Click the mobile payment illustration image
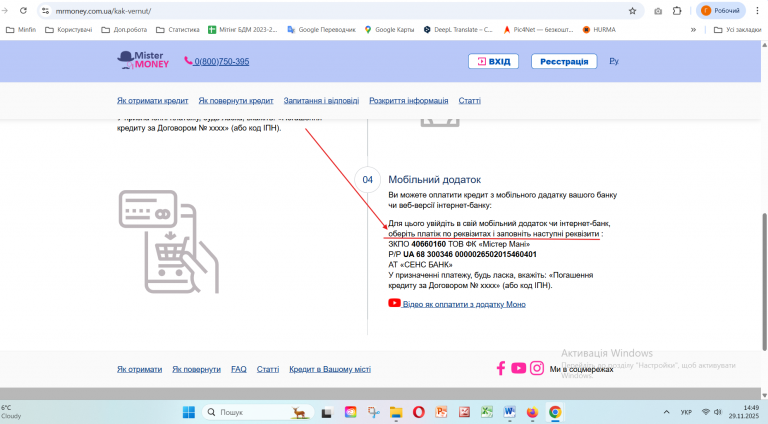The width and height of the screenshot is (768, 424). (169, 242)
